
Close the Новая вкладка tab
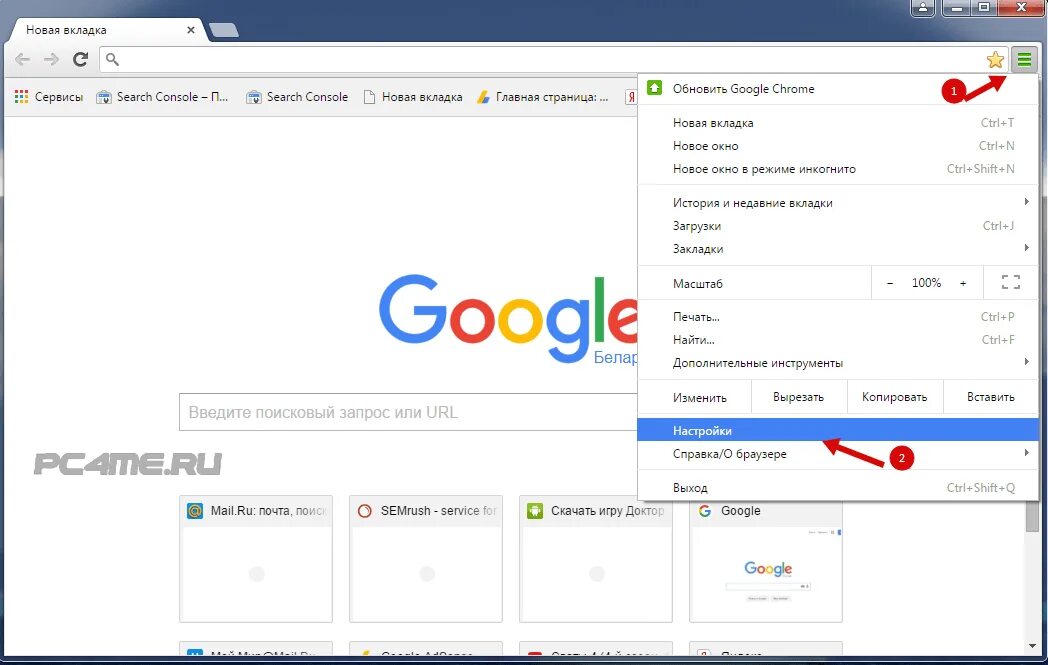(x=190, y=30)
